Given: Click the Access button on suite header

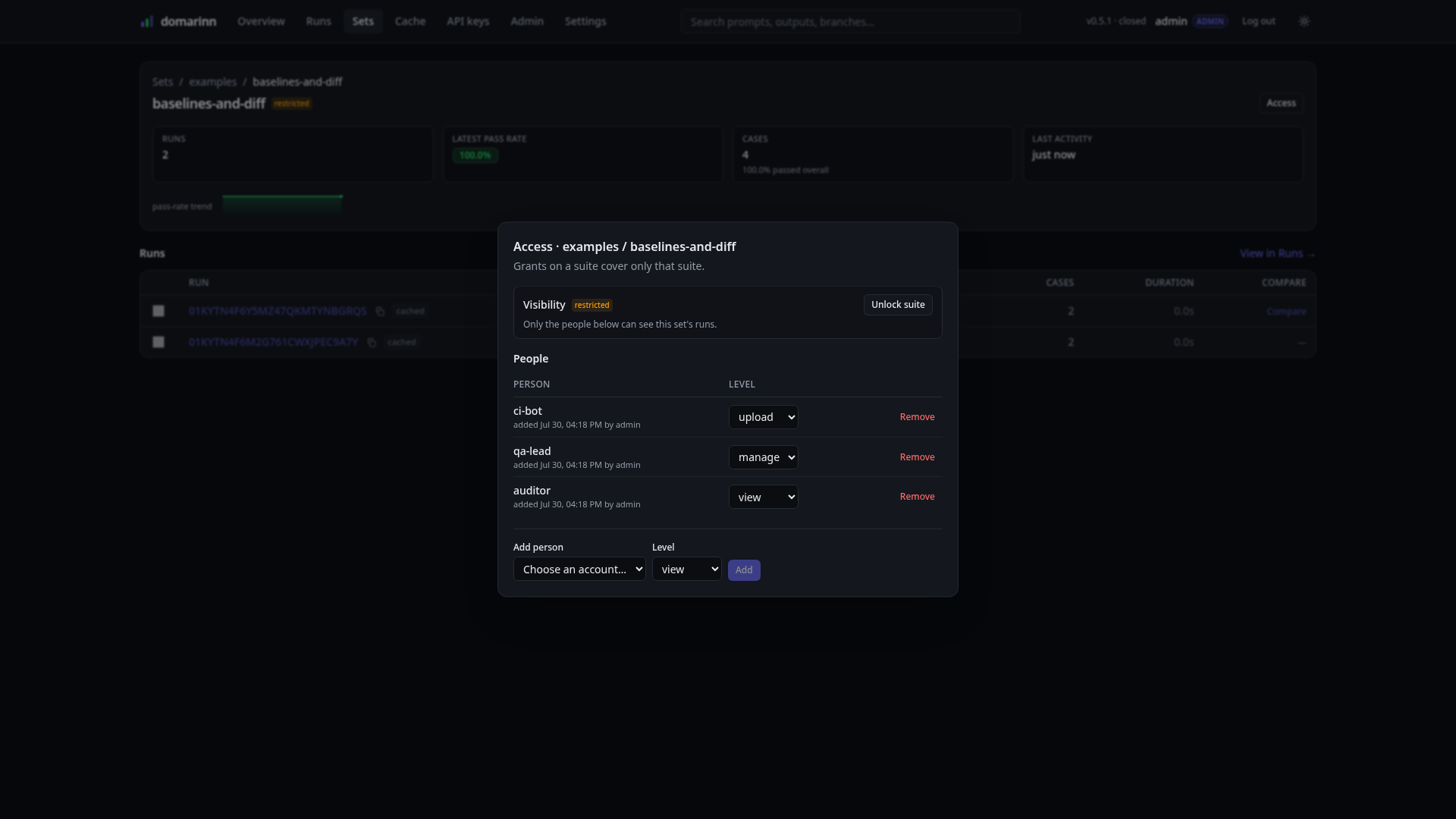Looking at the screenshot, I should click(1281, 103).
